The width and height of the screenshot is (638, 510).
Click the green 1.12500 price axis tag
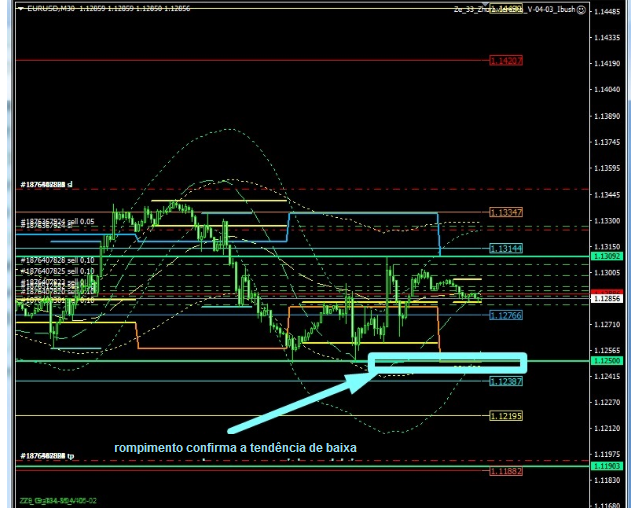(609, 361)
